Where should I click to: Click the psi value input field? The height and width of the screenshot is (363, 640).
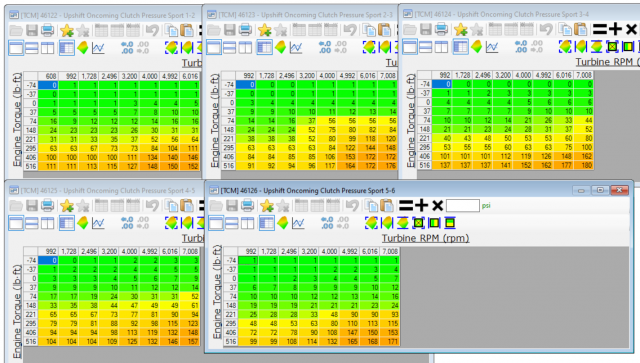(462, 205)
